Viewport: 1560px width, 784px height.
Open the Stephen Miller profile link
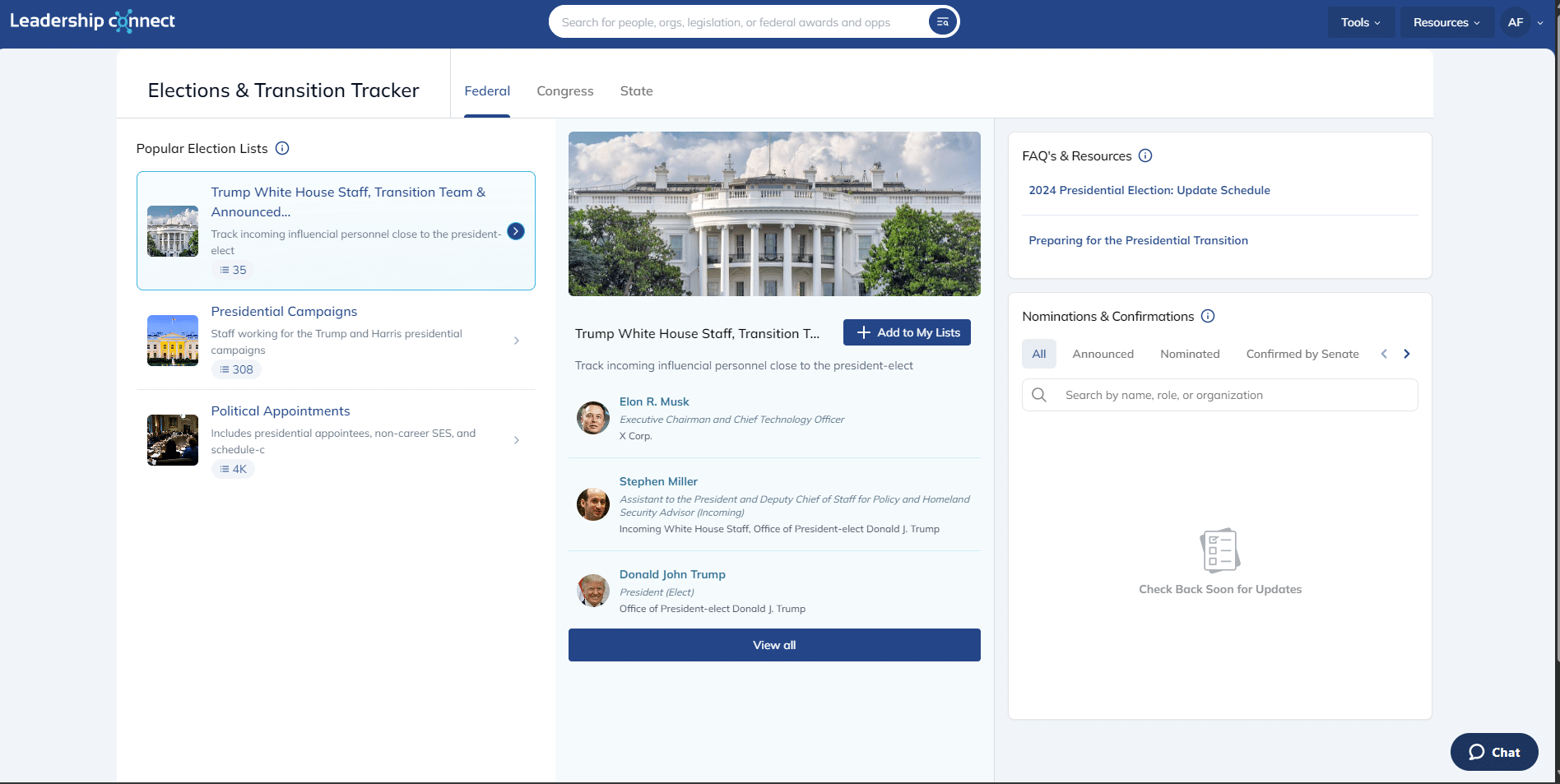(658, 481)
